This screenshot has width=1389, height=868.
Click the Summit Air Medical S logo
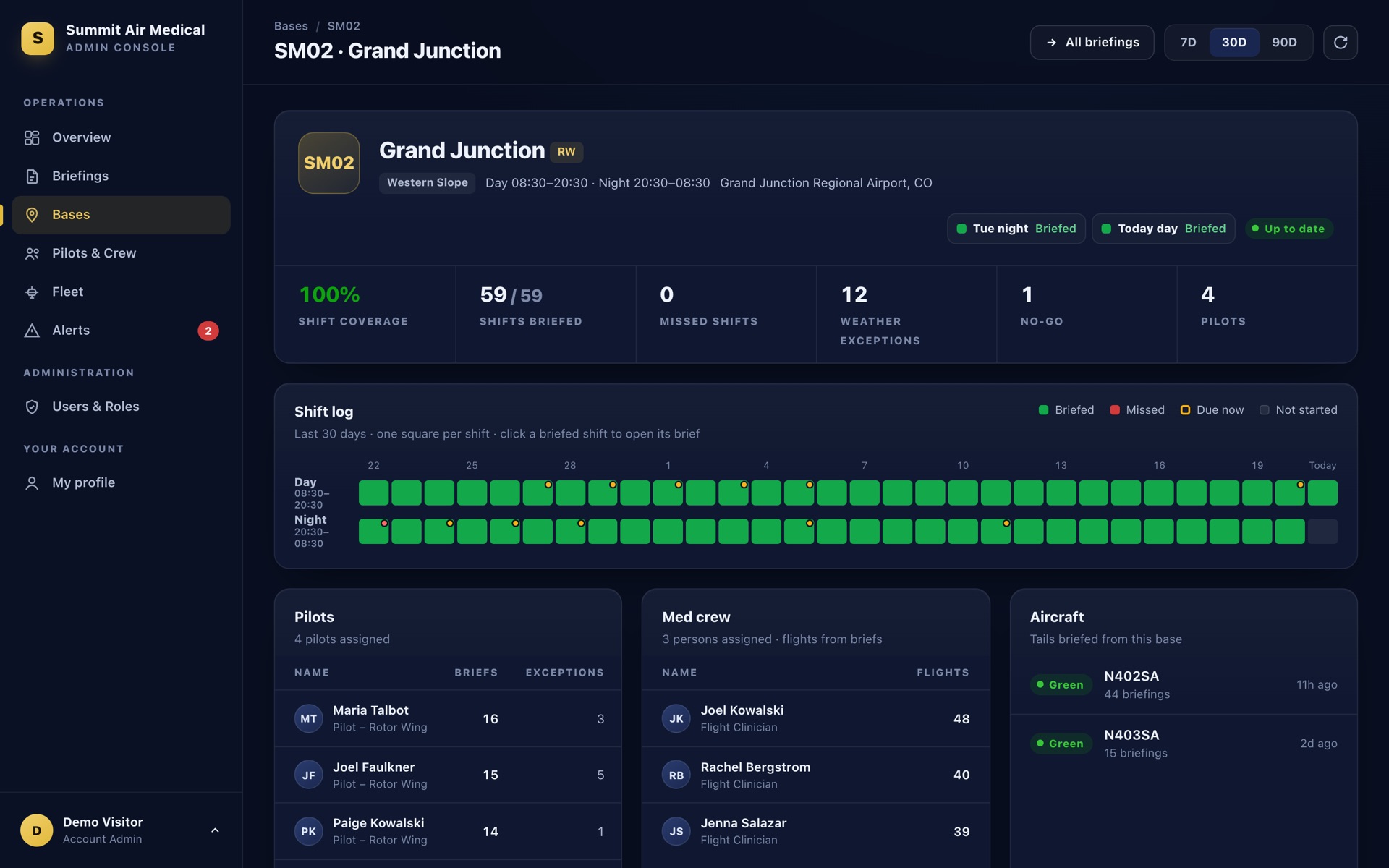pyautogui.click(x=38, y=38)
